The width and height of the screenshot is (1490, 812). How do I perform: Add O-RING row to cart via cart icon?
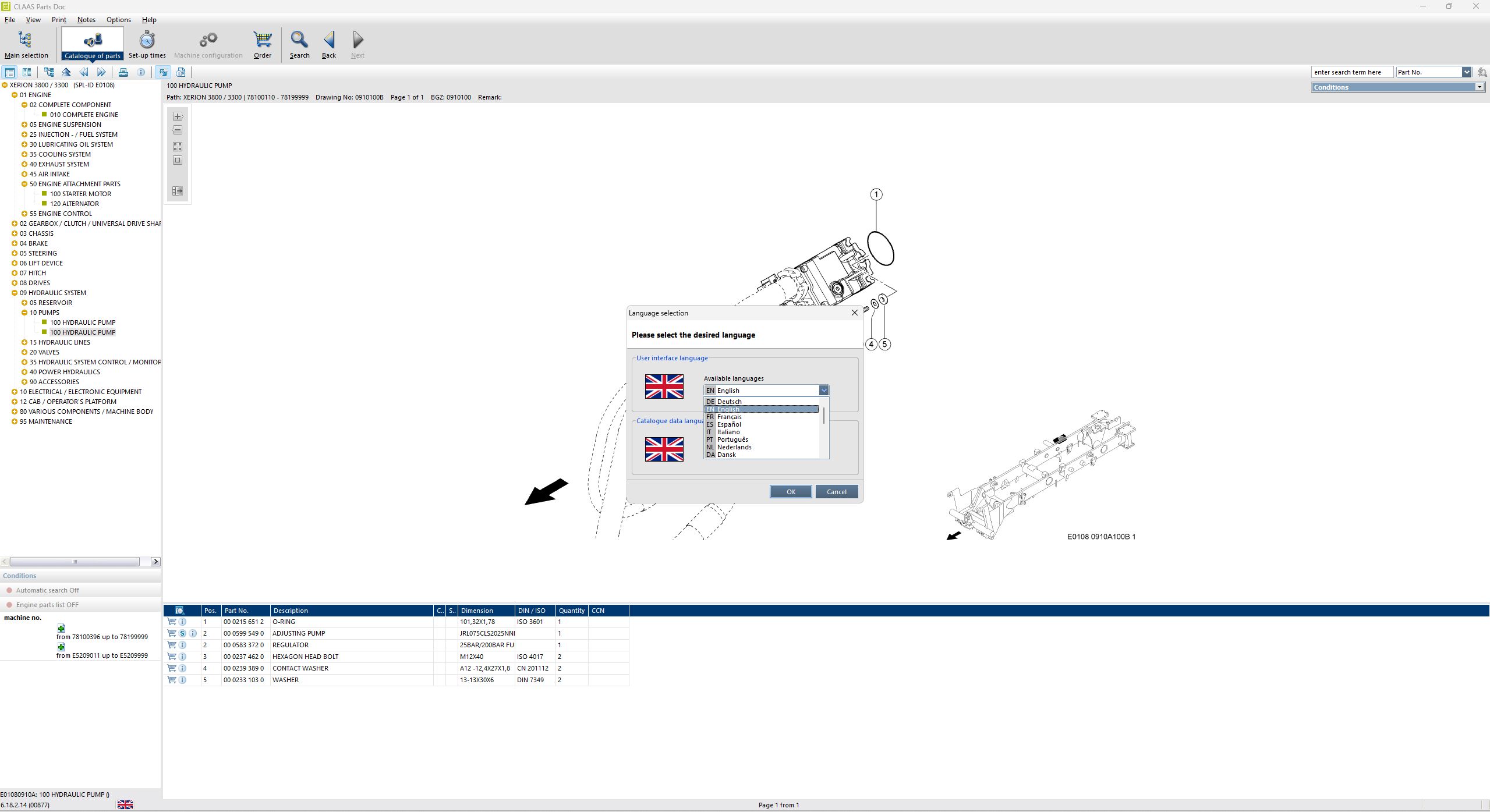[x=172, y=622]
